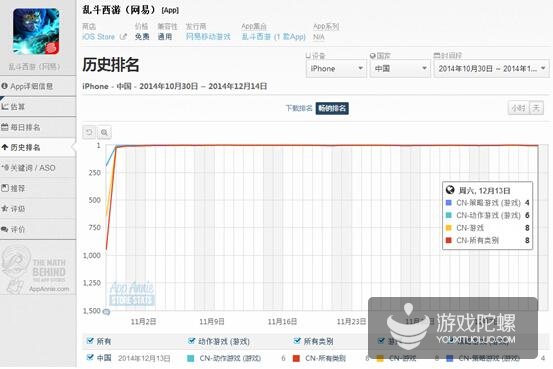Click the chart icon beside 估算
This screenshot has width=553, height=369.
(x=5, y=106)
